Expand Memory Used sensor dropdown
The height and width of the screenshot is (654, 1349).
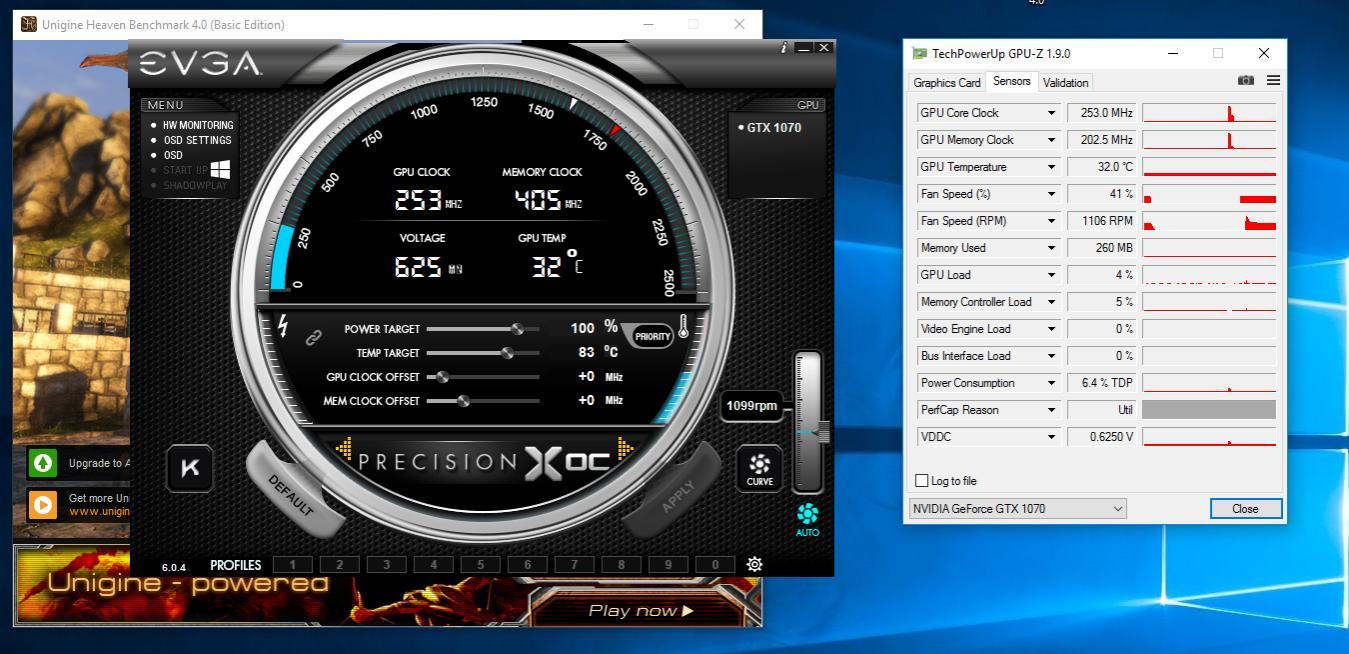coord(1051,248)
